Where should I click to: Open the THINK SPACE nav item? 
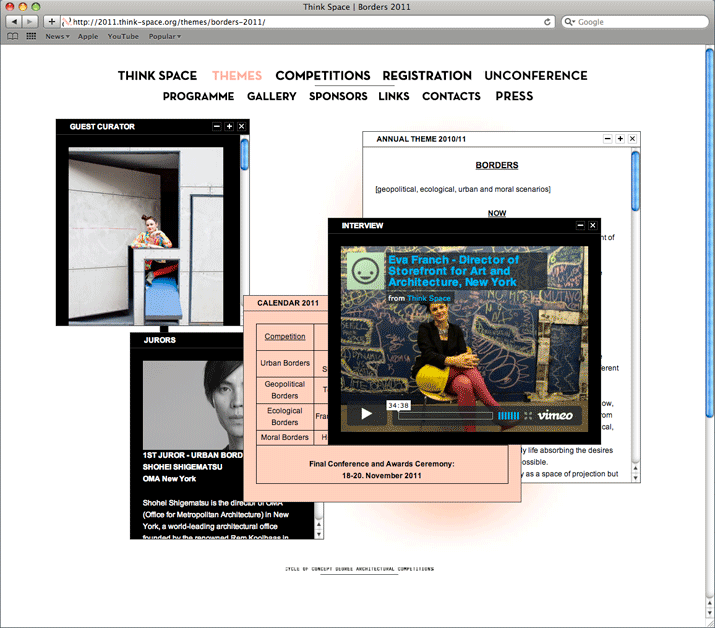(157, 75)
